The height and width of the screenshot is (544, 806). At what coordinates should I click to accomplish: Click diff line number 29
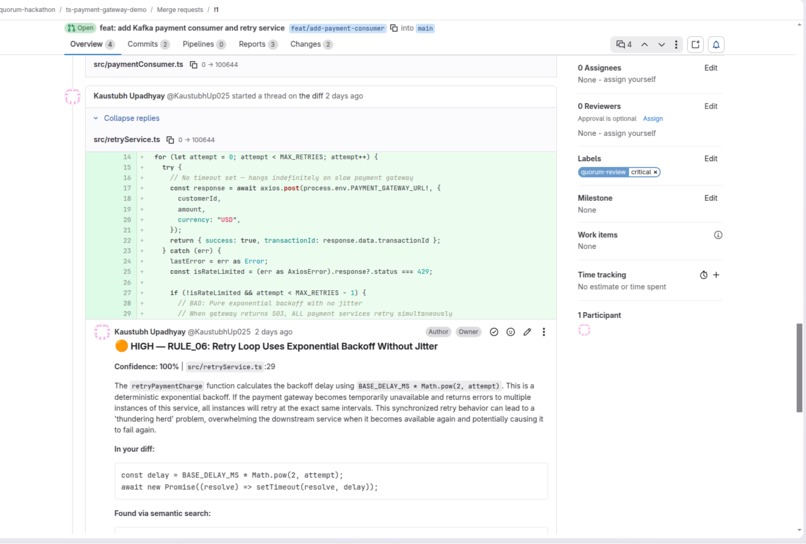(x=127, y=314)
